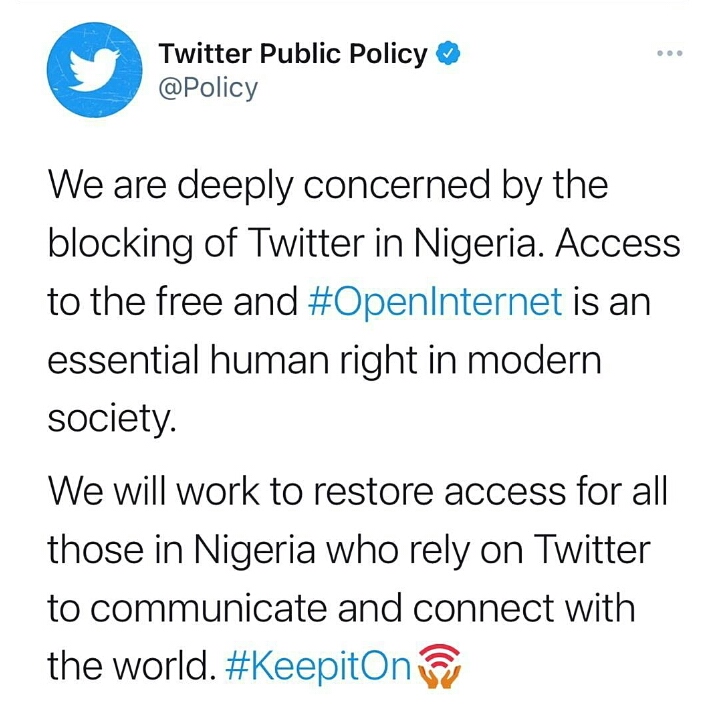Open the three-dot more options menu
Viewport: 720px width, 718px height.
coord(669,53)
